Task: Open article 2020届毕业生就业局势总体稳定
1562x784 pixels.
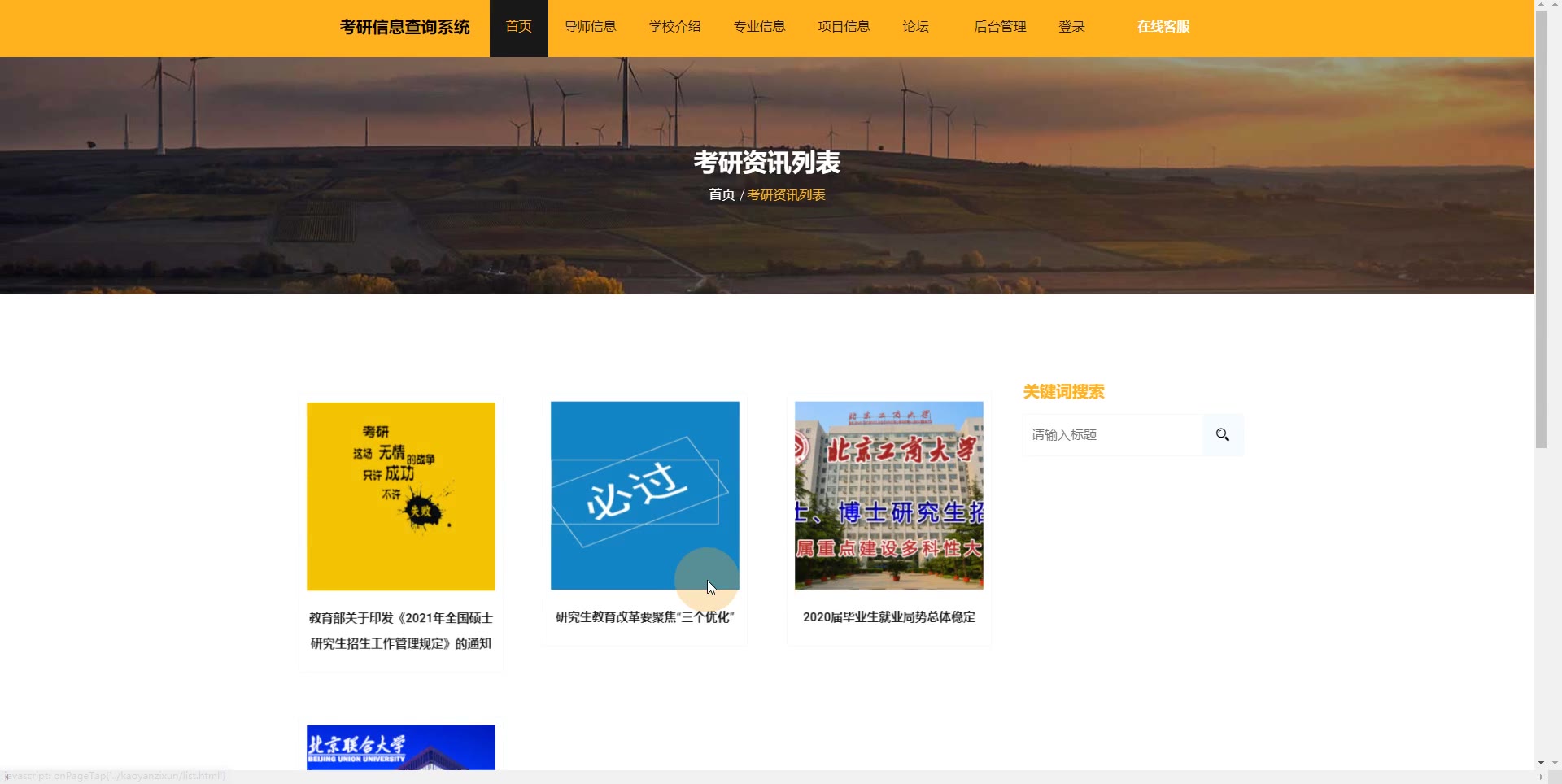Action: tap(889, 617)
